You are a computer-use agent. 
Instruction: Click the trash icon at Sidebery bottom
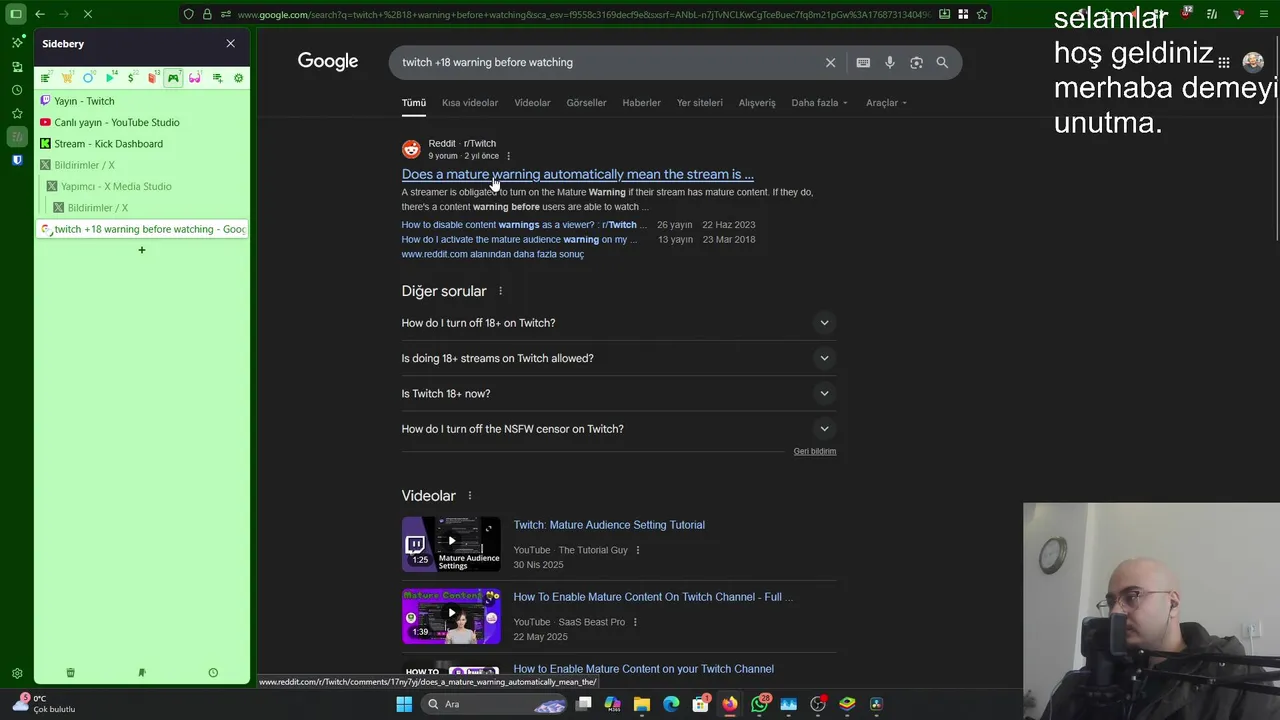point(70,673)
